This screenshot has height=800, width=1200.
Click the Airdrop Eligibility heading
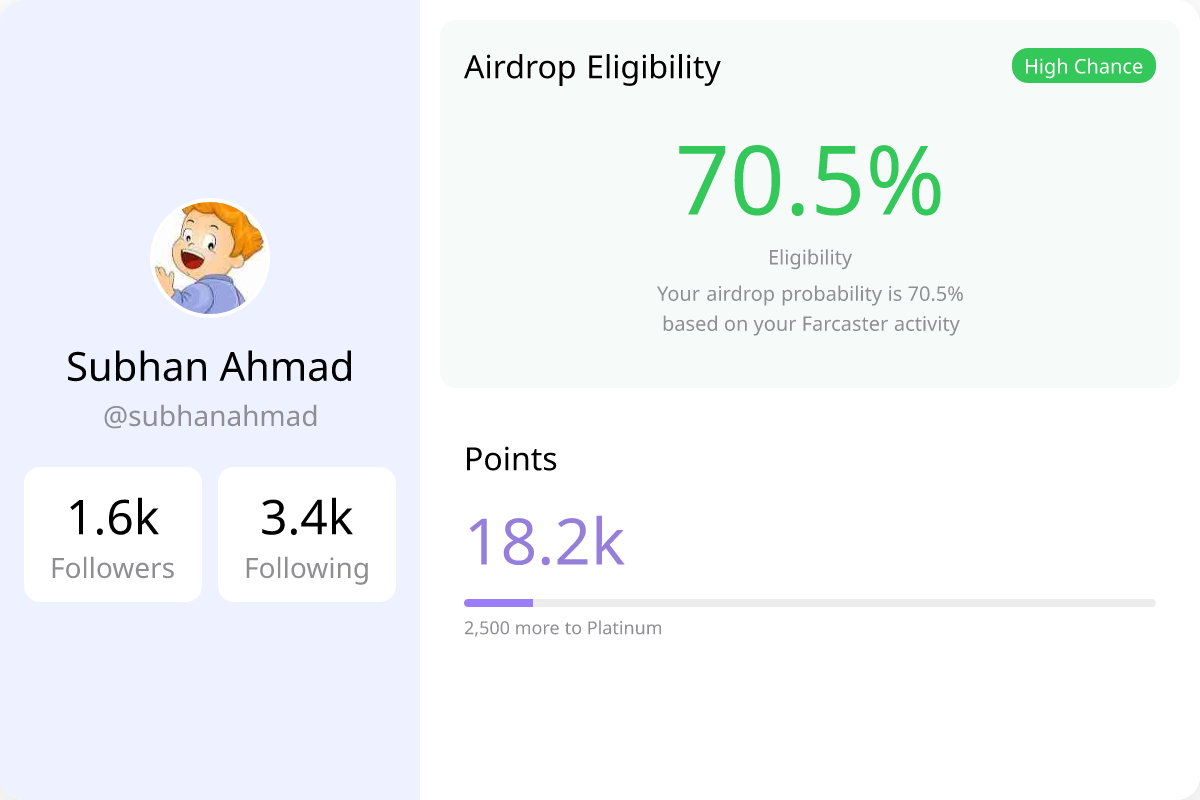[592, 67]
